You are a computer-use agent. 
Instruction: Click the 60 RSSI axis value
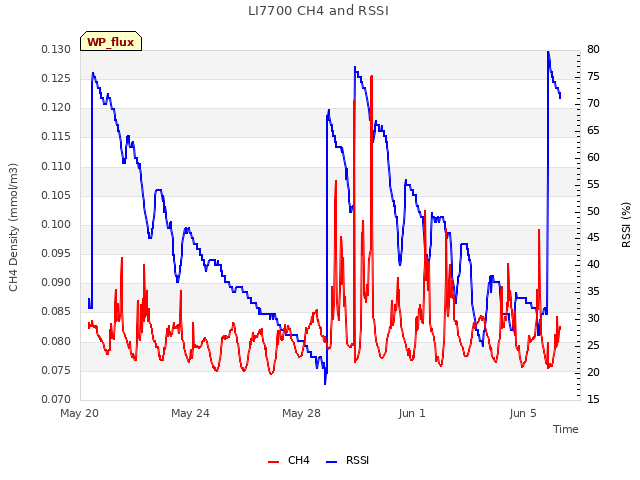593,158
